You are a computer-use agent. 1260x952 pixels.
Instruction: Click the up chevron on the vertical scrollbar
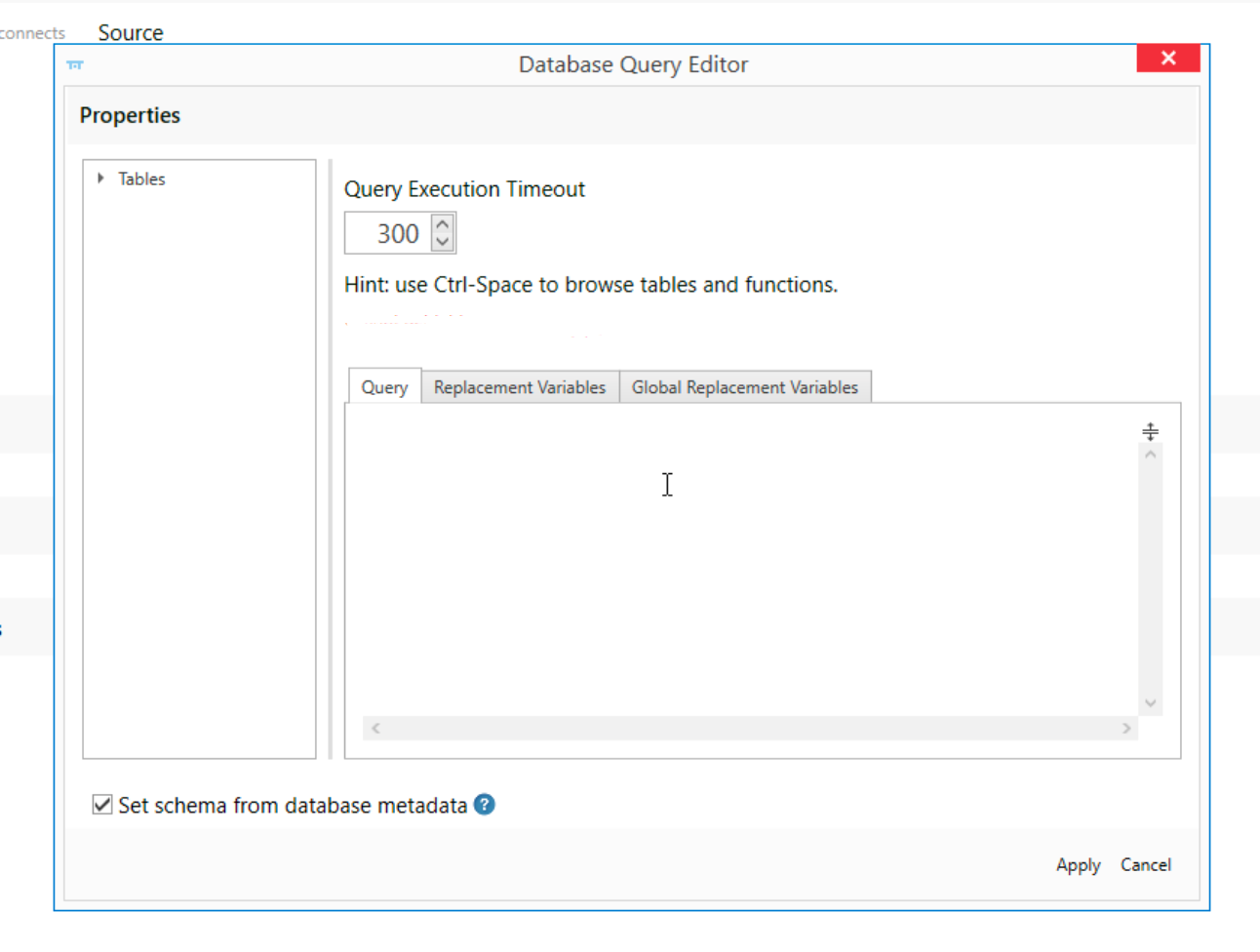1151,455
